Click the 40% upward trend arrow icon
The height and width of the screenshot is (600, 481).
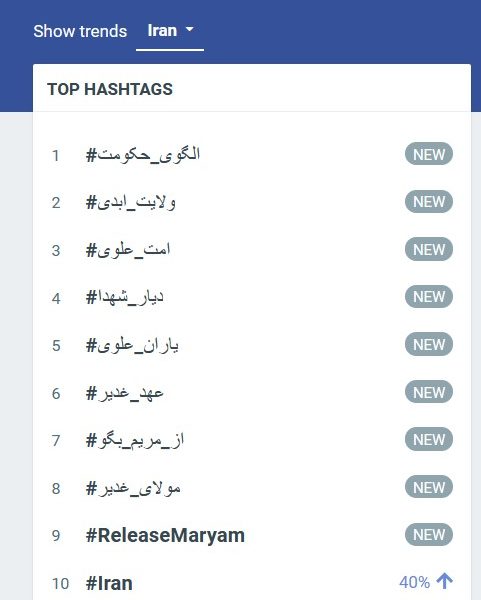[445, 581]
